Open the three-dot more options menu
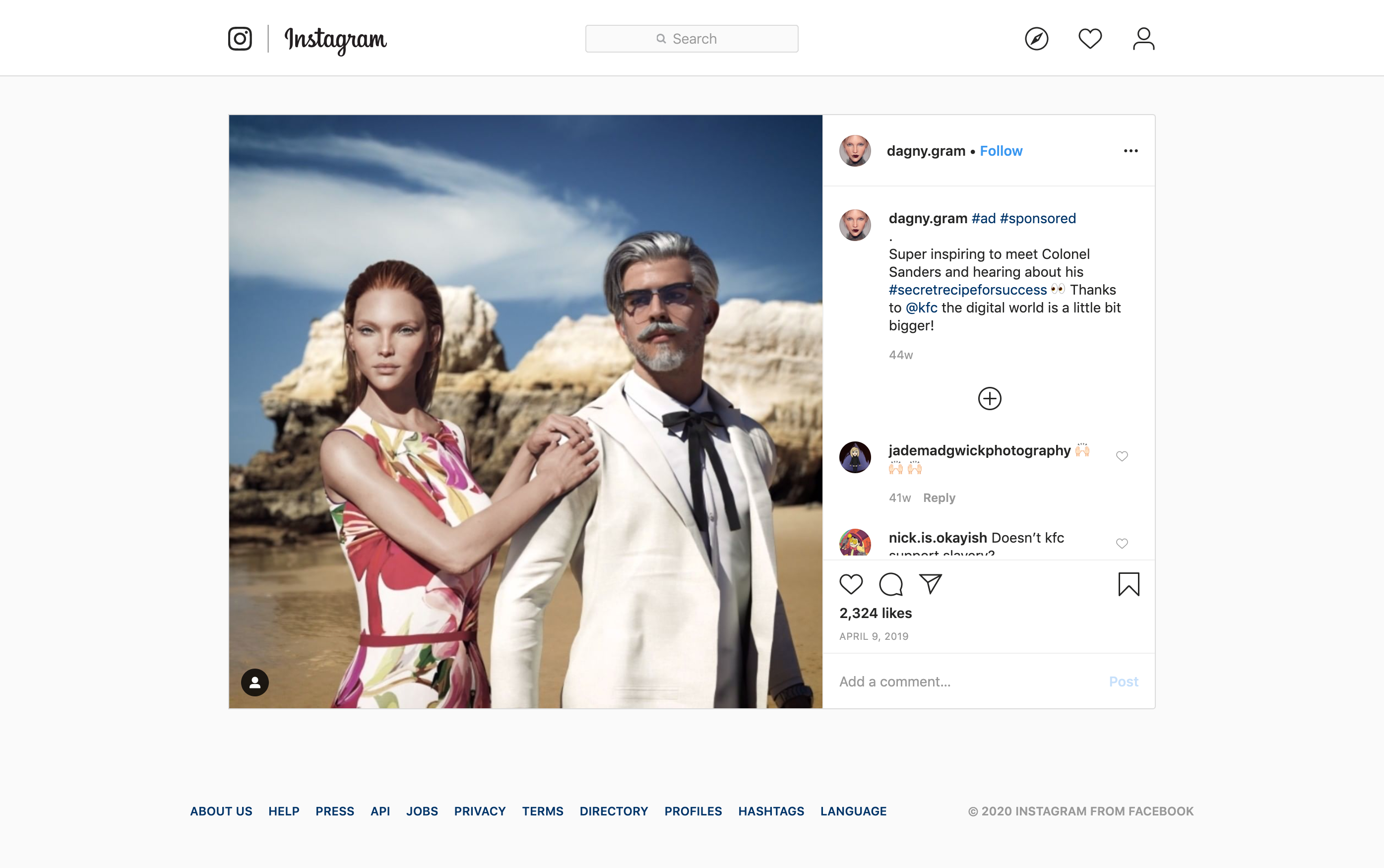 1131,151
